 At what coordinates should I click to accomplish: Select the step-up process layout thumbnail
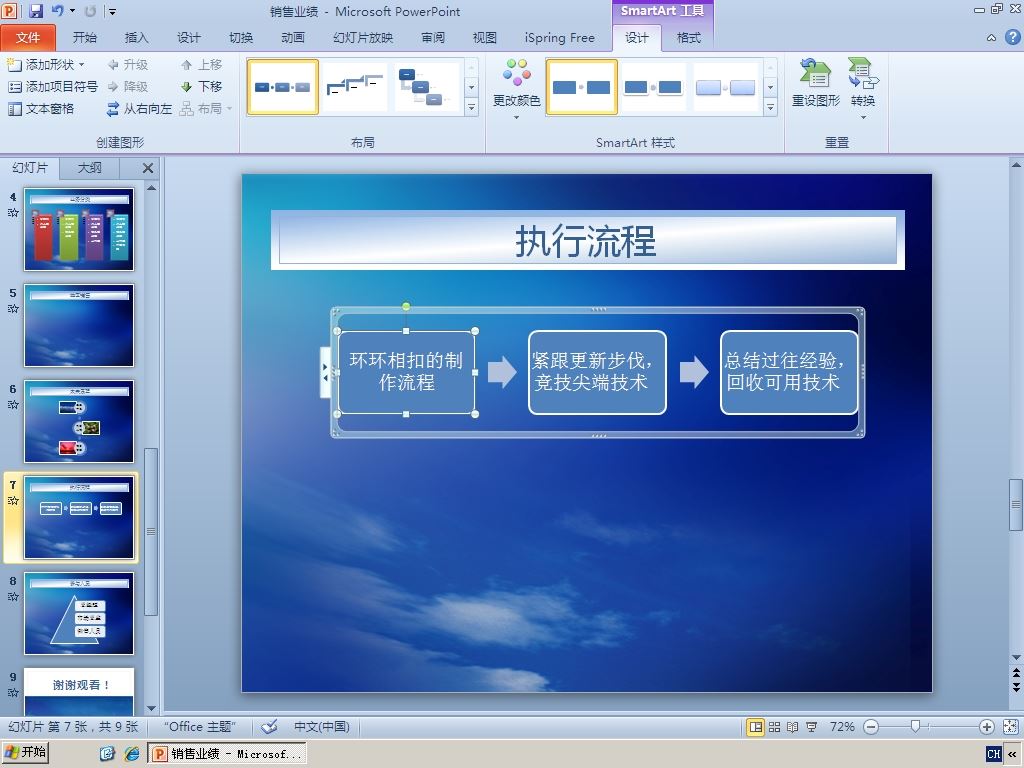click(355, 87)
